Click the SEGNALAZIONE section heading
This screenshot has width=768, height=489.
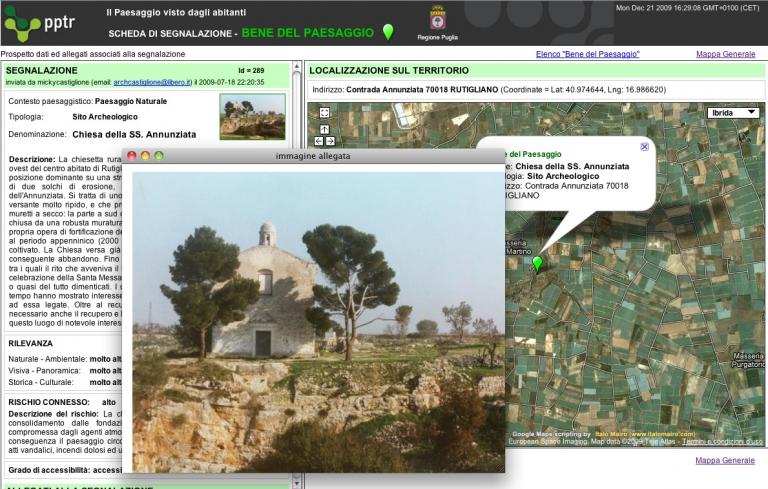[42, 71]
